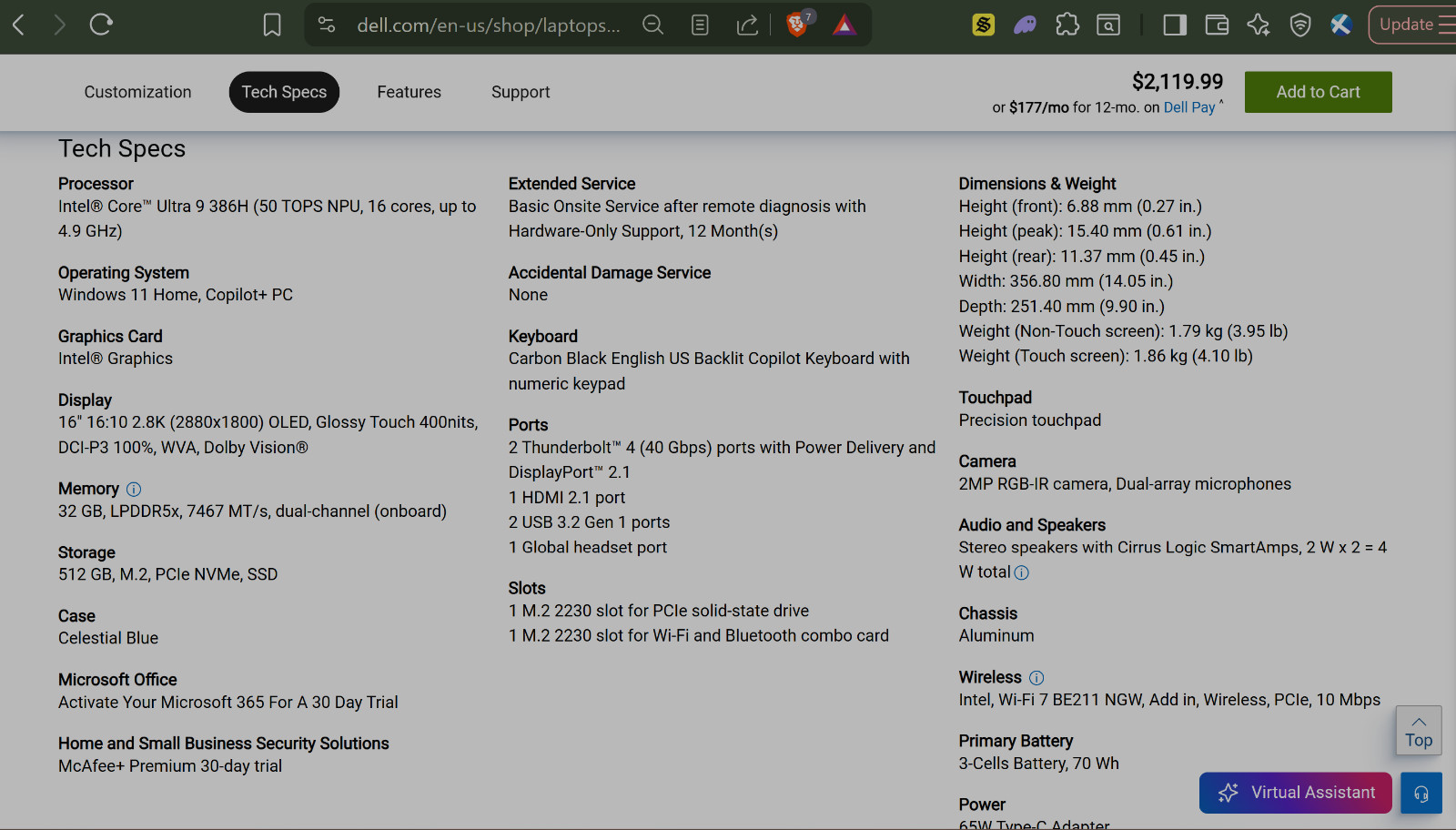The width and height of the screenshot is (1456, 830).
Task: Go back to the previous page
Action: [18, 25]
